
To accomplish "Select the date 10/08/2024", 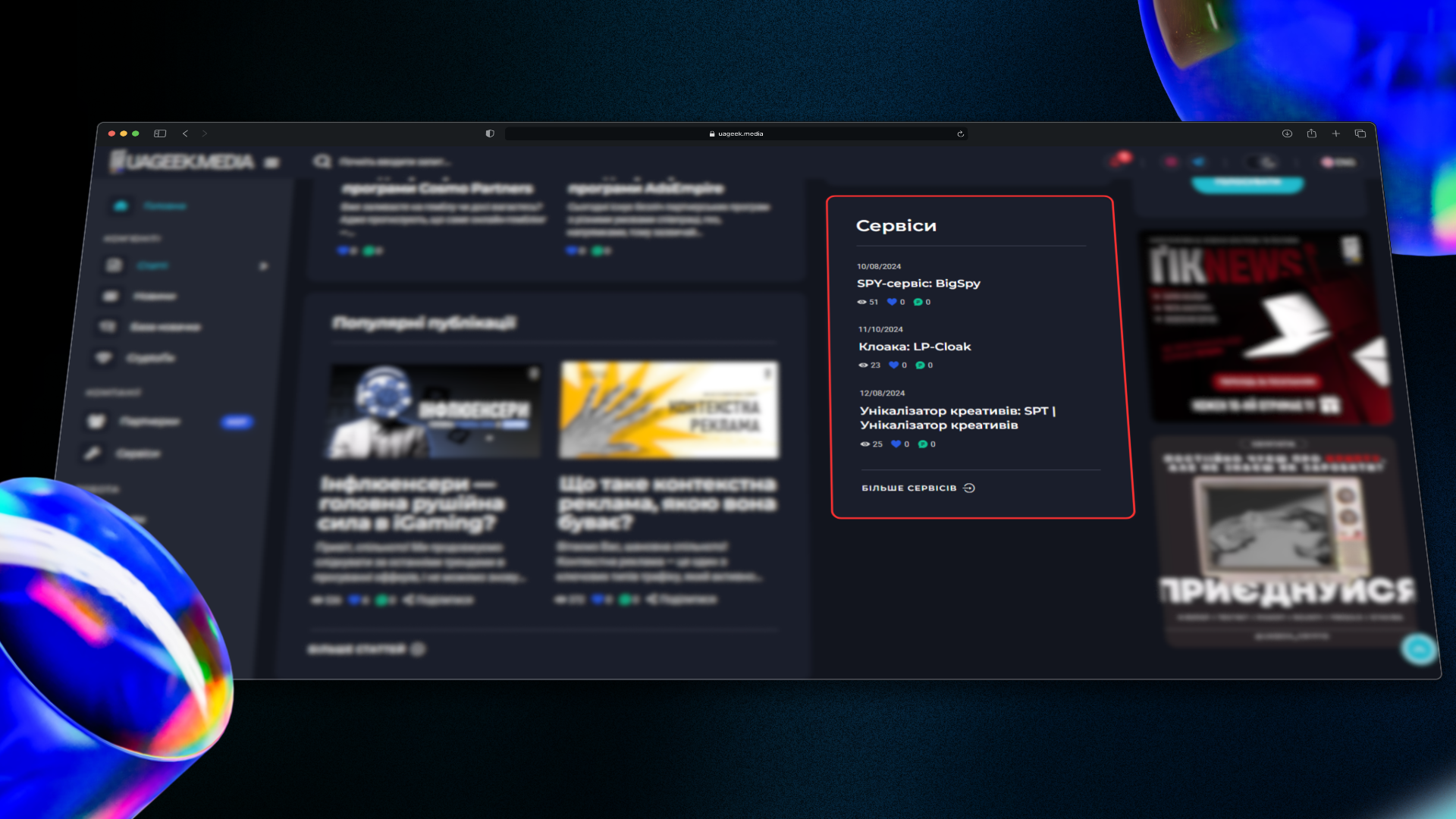I will 879,266.
